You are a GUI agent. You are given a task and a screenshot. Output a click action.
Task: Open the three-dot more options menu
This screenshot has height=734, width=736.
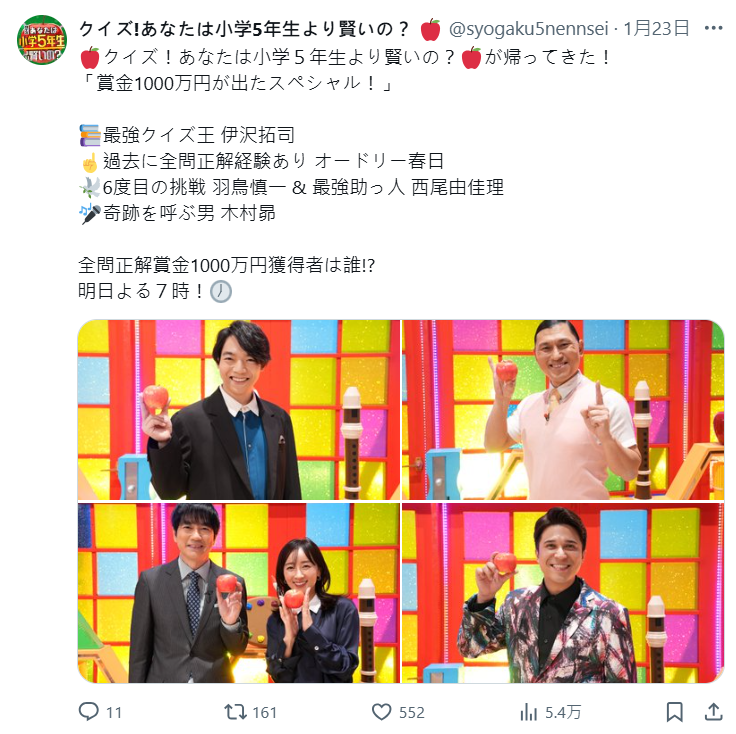[x=713, y=28]
